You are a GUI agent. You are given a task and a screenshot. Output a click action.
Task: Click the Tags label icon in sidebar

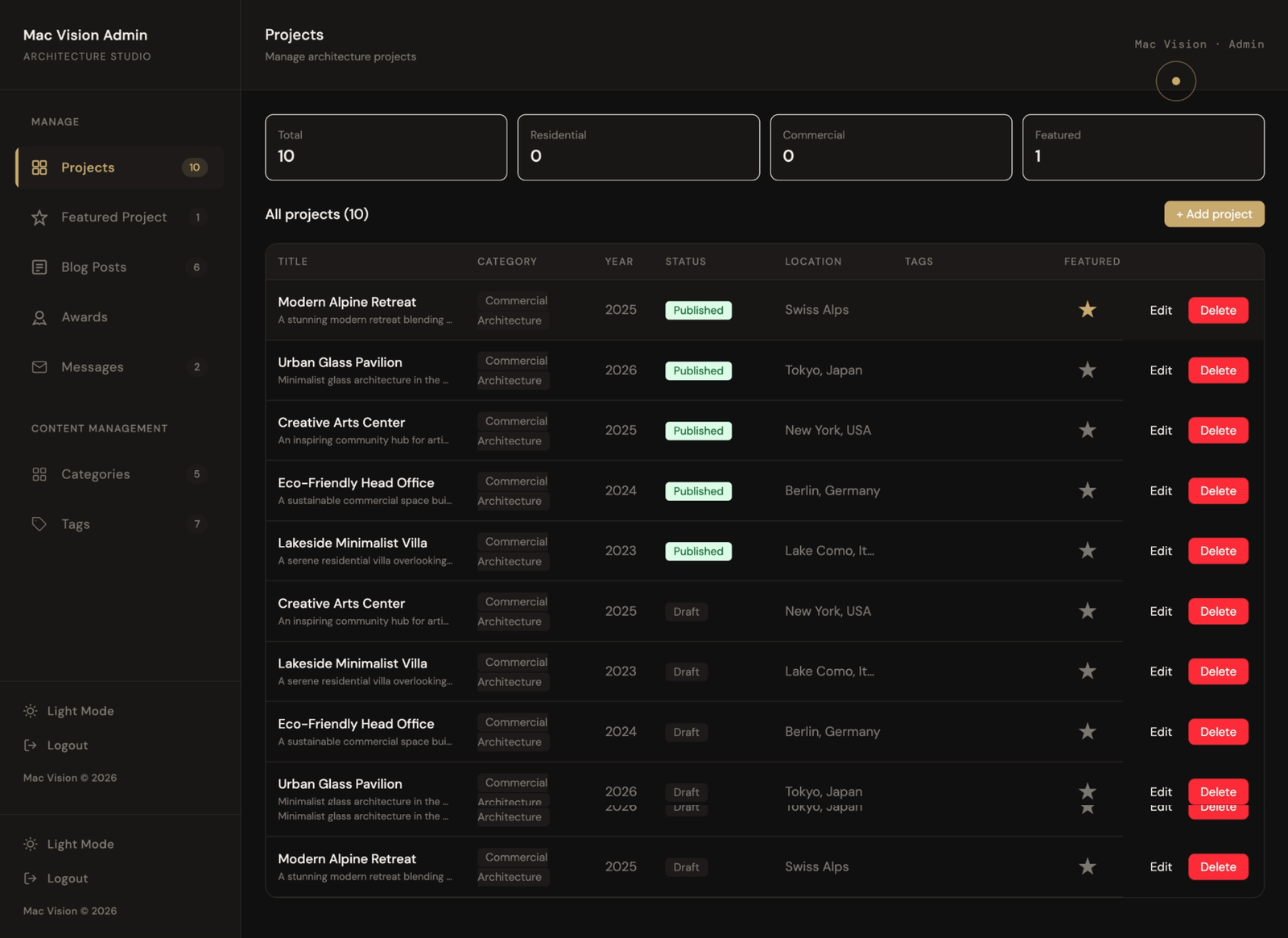(39, 524)
